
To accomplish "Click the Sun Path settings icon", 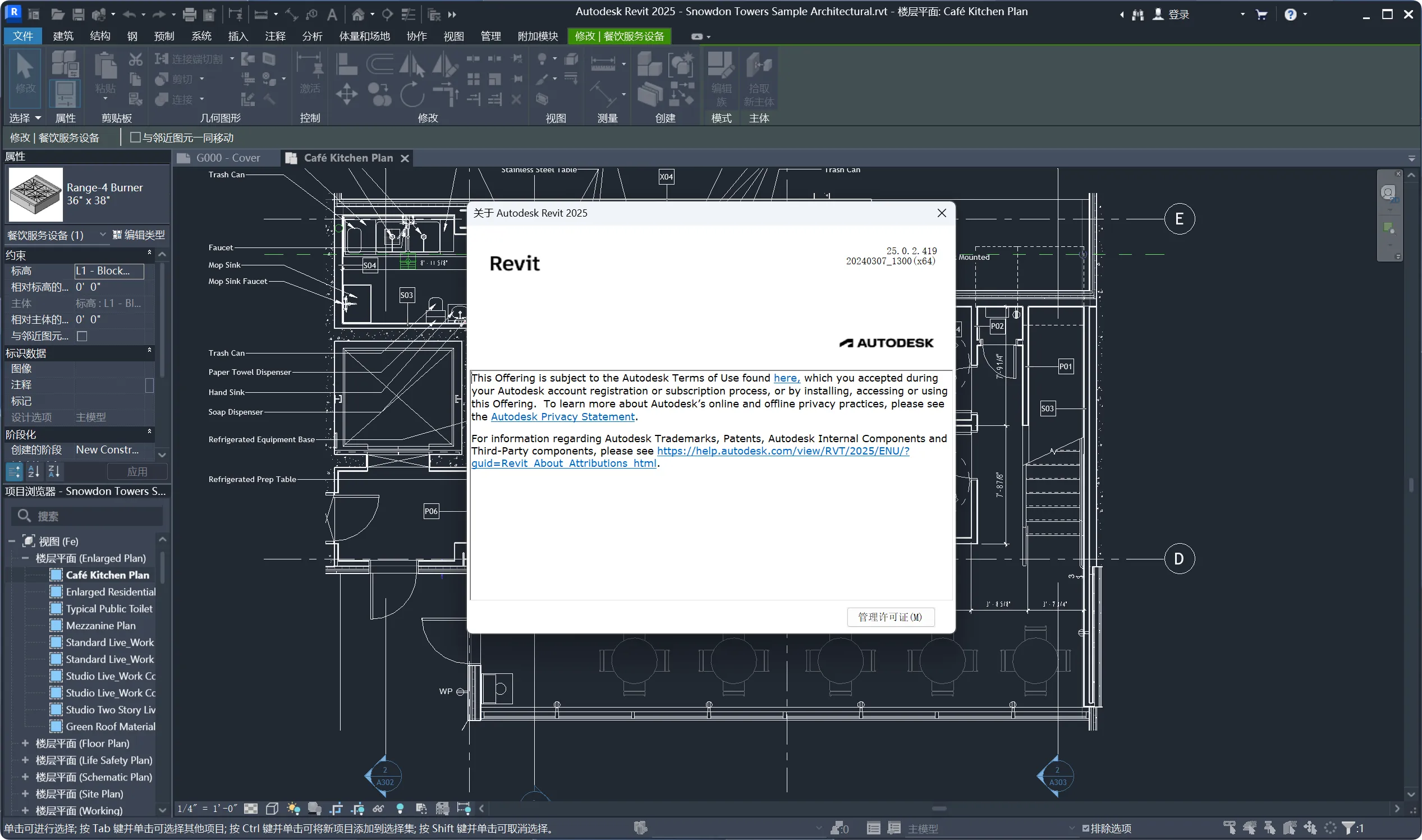I will 293,809.
